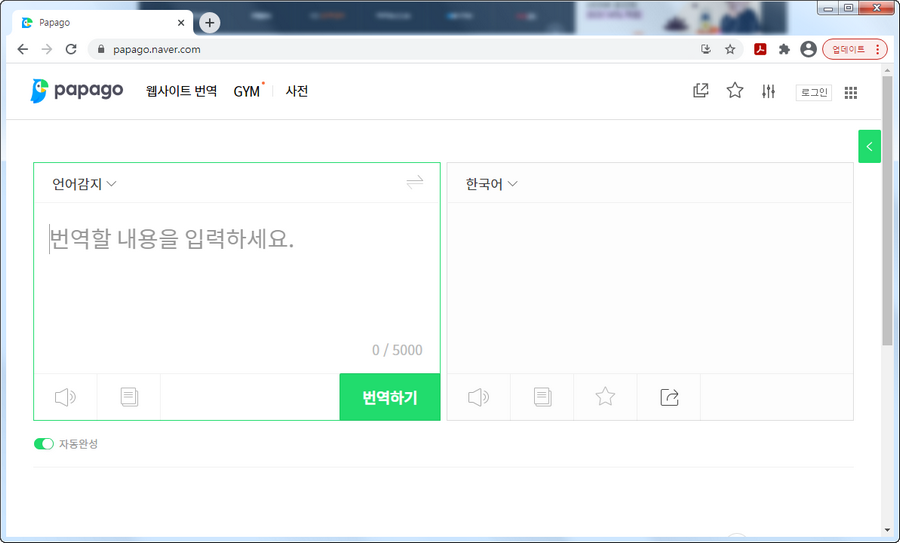Open Chrome extensions puzzle icon

tap(784, 49)
